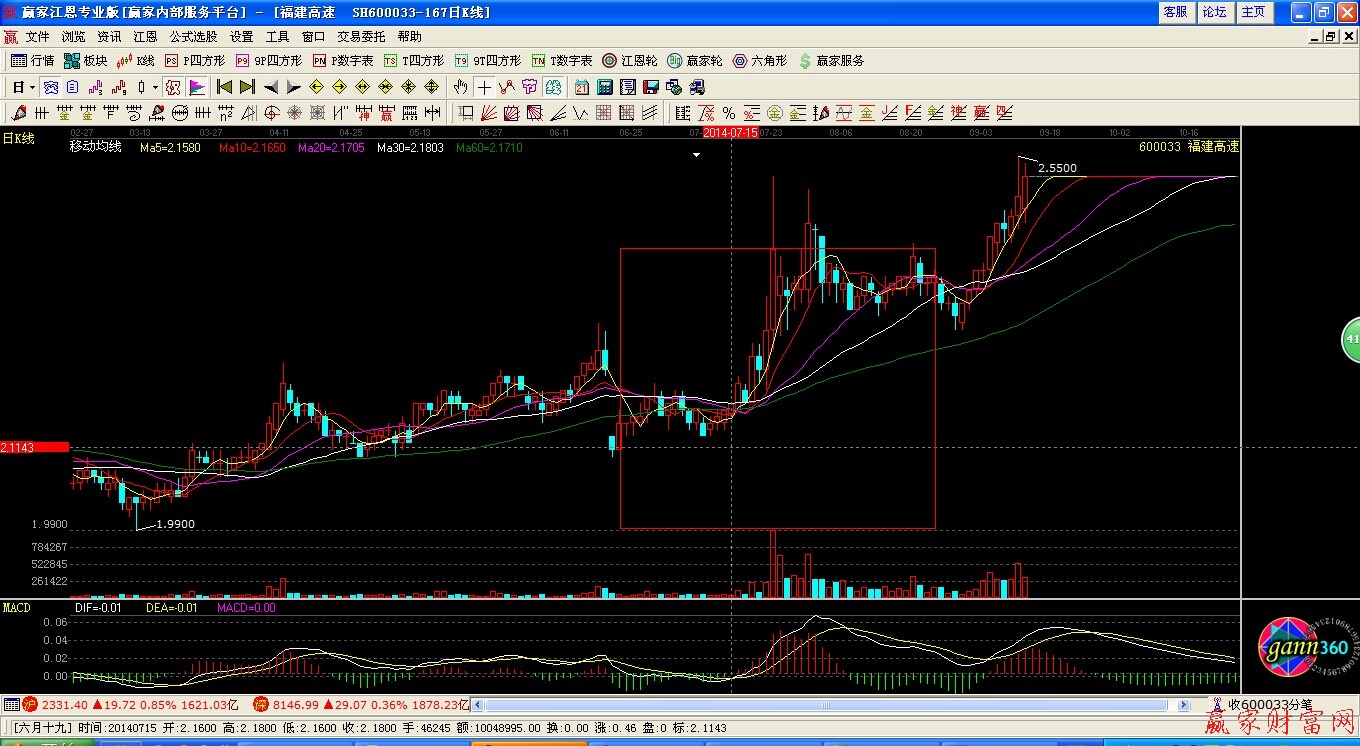This screenshot has height=746, width=1360.
Task: Expand the candlestick style dropdown arrow
Action: point(155,87)
